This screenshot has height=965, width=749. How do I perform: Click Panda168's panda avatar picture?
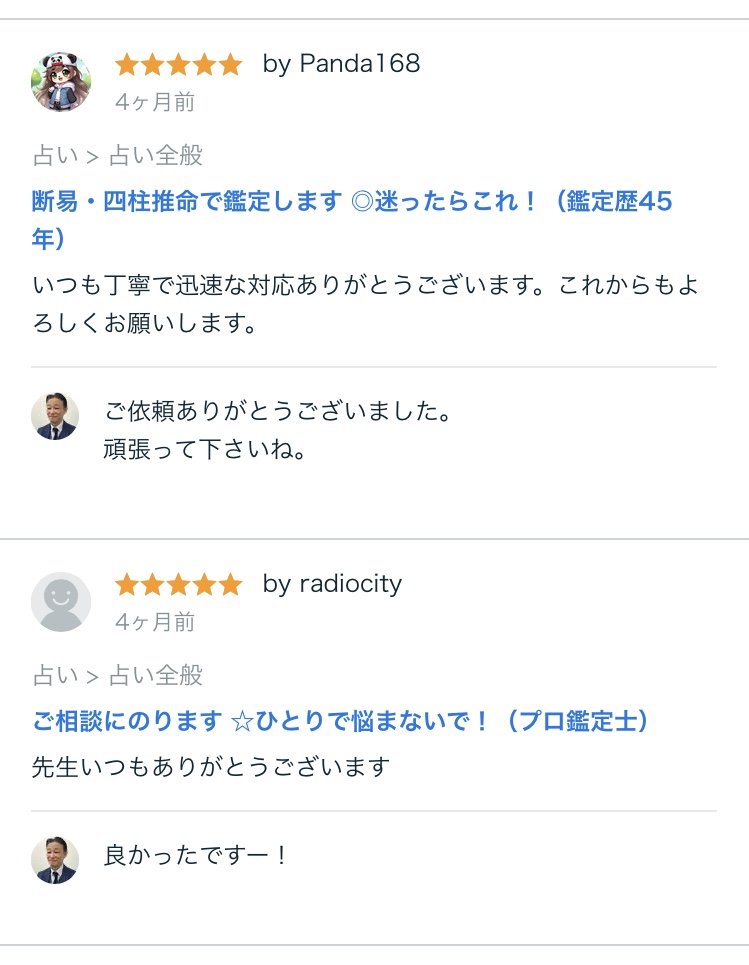click(61, 81)
